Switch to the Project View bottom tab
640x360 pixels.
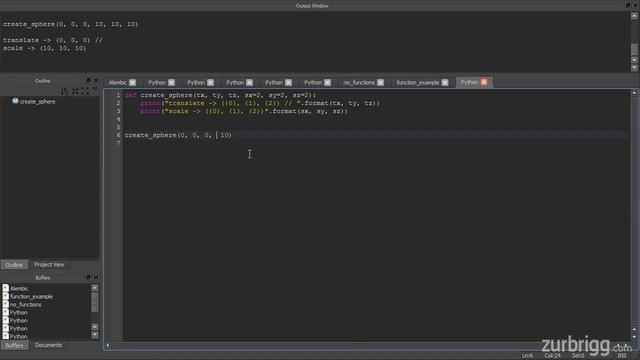[x=49, y=264]
